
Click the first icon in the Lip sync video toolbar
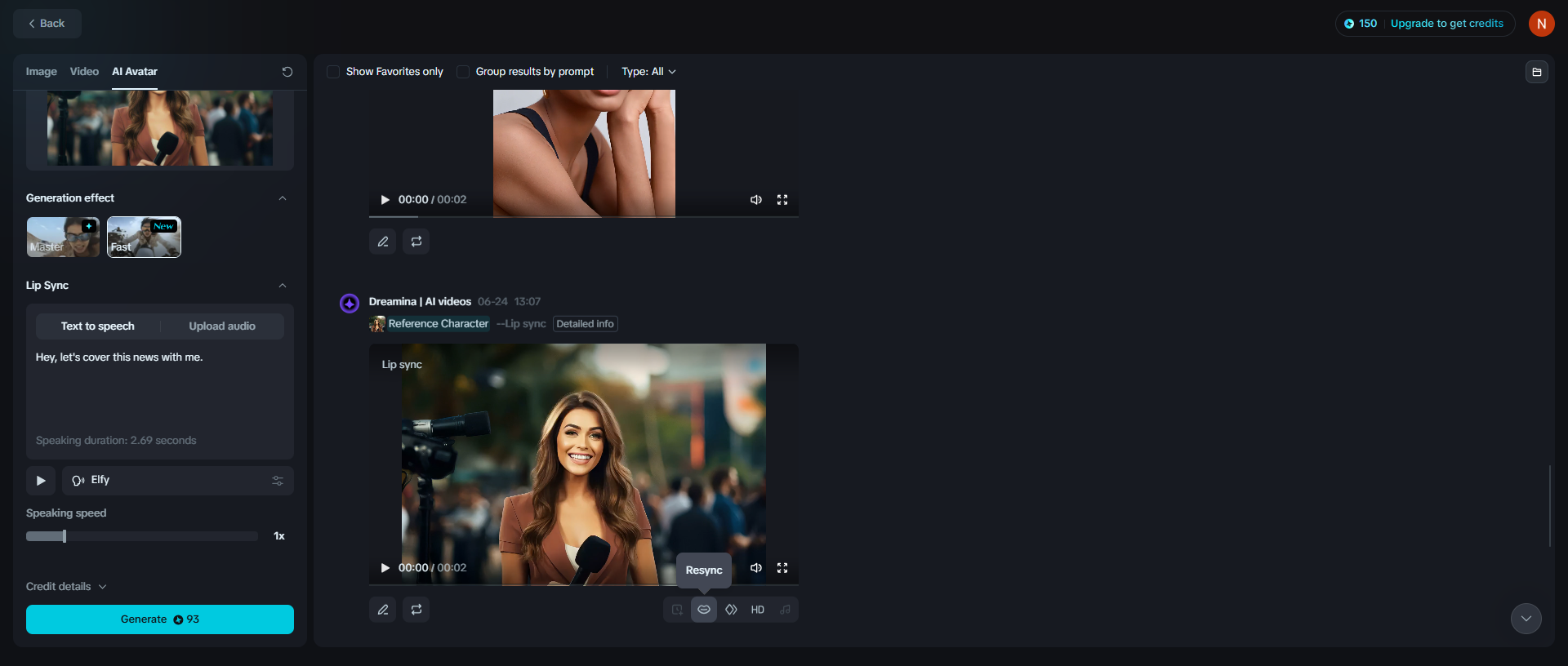click(x=678, y=610)
